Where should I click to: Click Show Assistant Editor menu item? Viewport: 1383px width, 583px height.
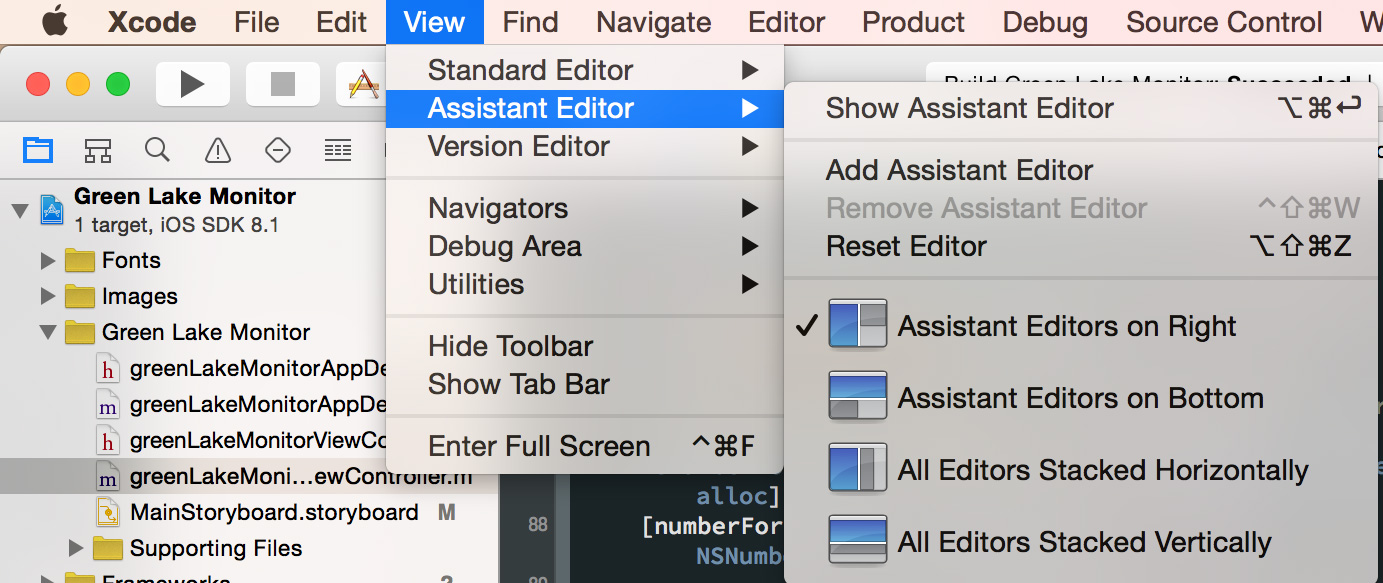coord(969,108)
